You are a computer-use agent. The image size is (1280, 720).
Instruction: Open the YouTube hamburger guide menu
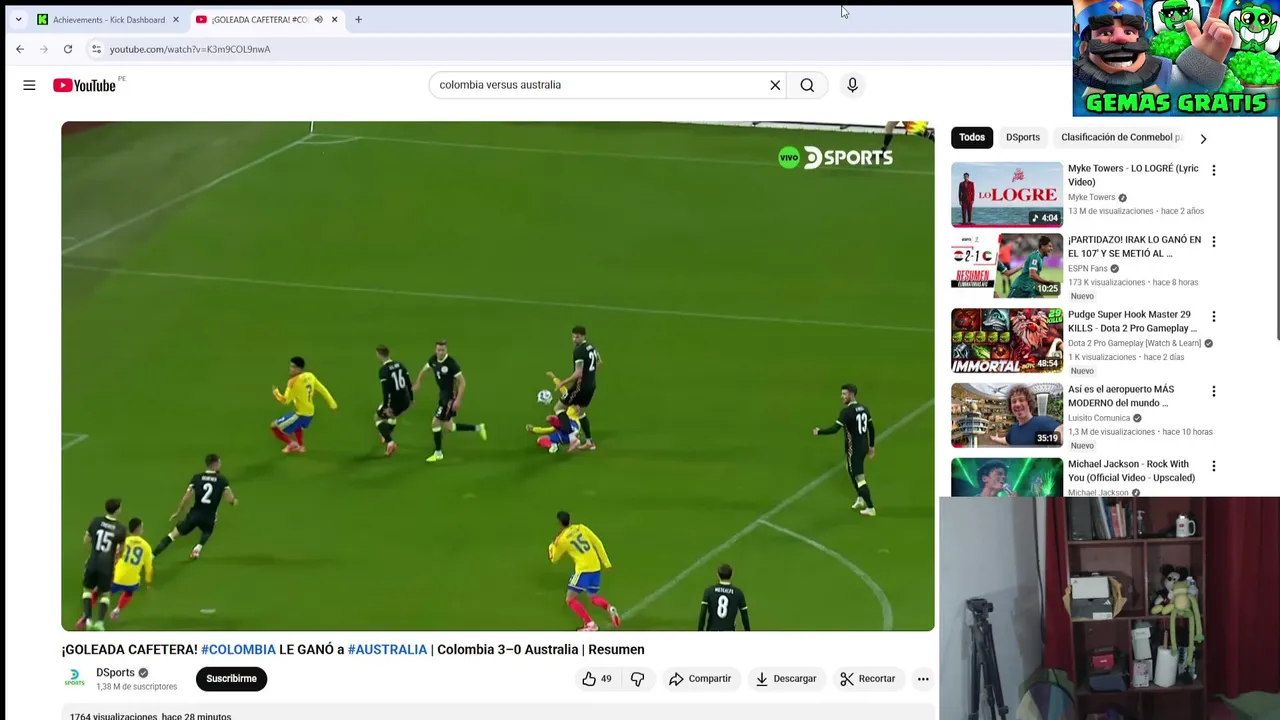click(29, 85)
